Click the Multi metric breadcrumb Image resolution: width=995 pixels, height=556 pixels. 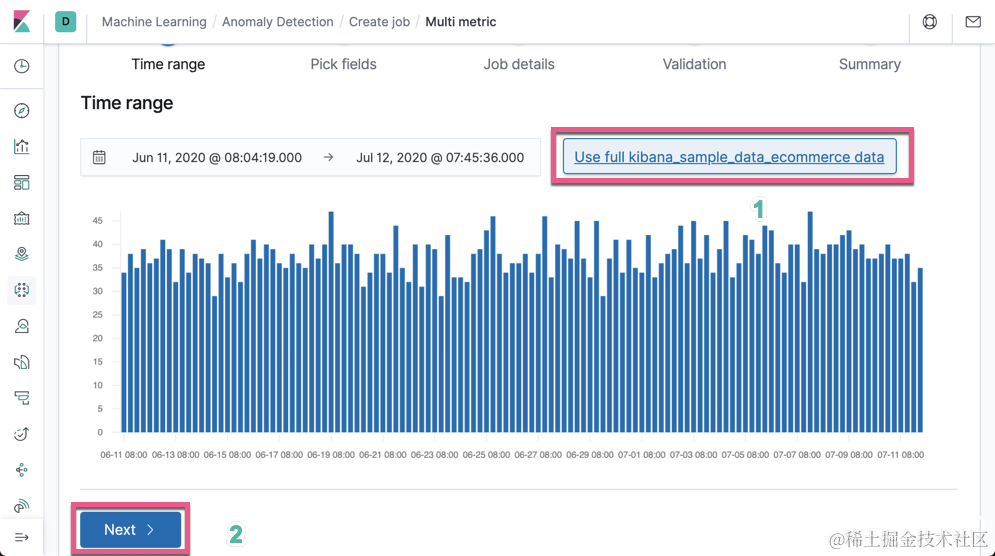(x=461, y=22)
